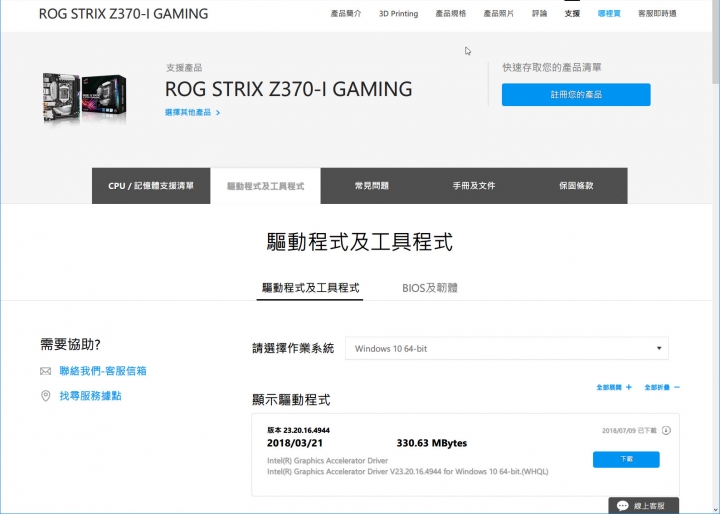The image size is (720, 514).
Task: Click the page vertical scrollbar thumb
Action: coord(716,41)
